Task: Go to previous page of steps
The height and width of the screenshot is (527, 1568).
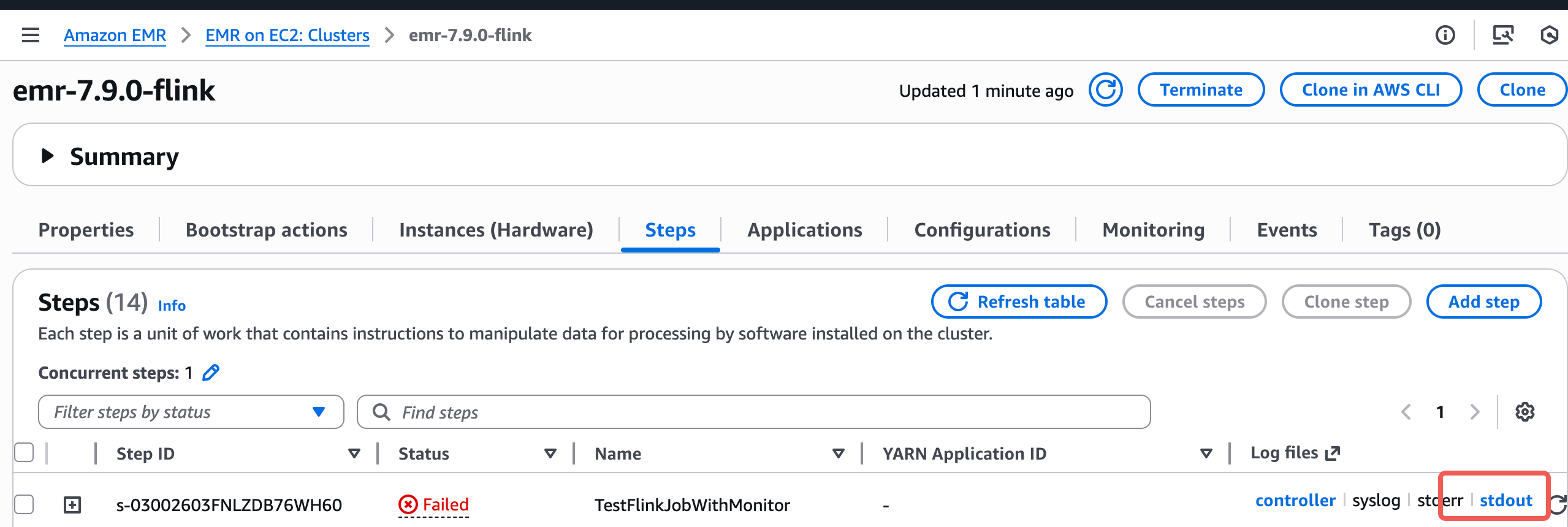Action: (1406, 412)
